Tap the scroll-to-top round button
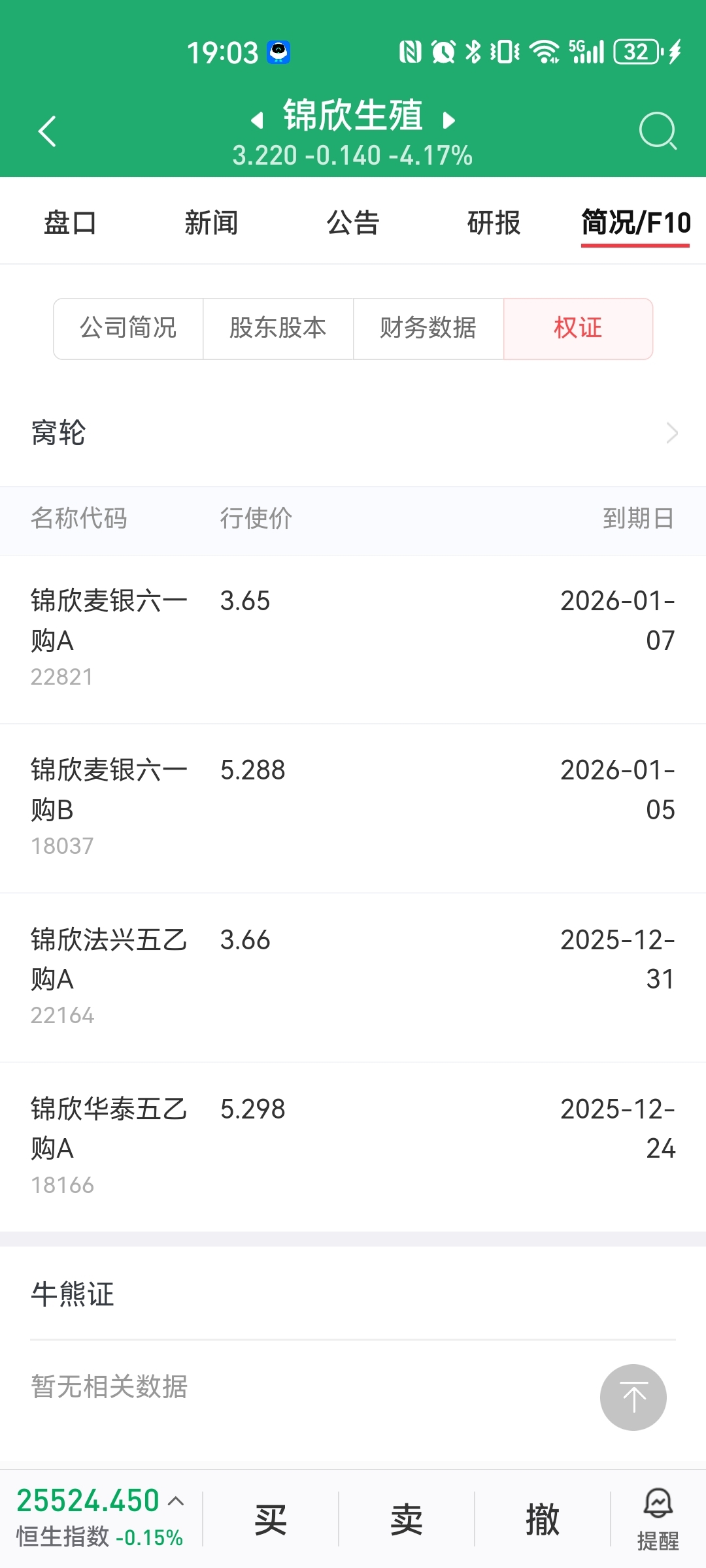The height and width of the screenshot is (1568, 706). [633, 1397]
